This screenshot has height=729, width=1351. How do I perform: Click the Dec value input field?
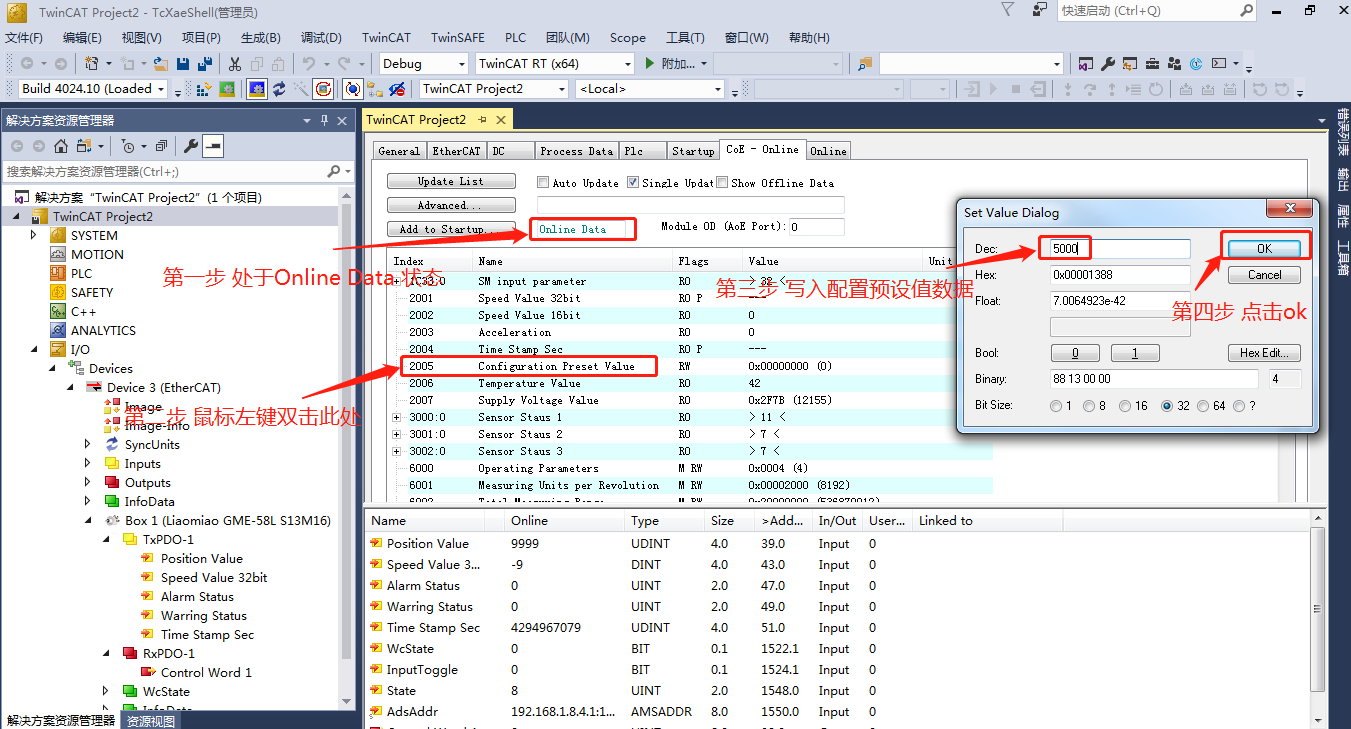coord(1120,248)
